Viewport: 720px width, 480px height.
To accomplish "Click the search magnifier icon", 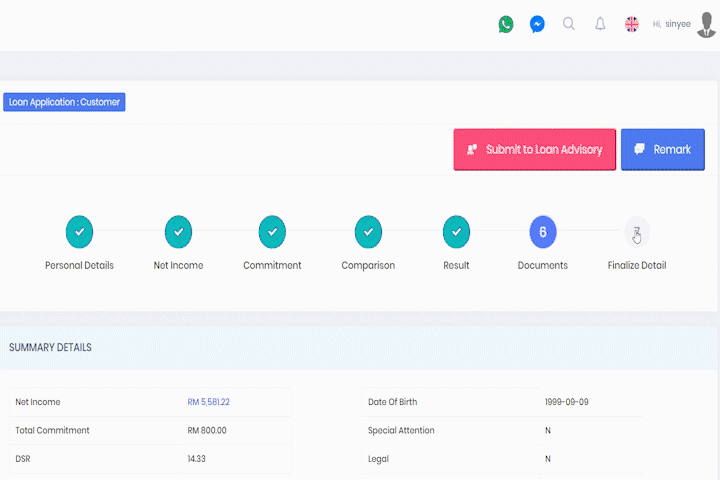I will tap(568, 23).
